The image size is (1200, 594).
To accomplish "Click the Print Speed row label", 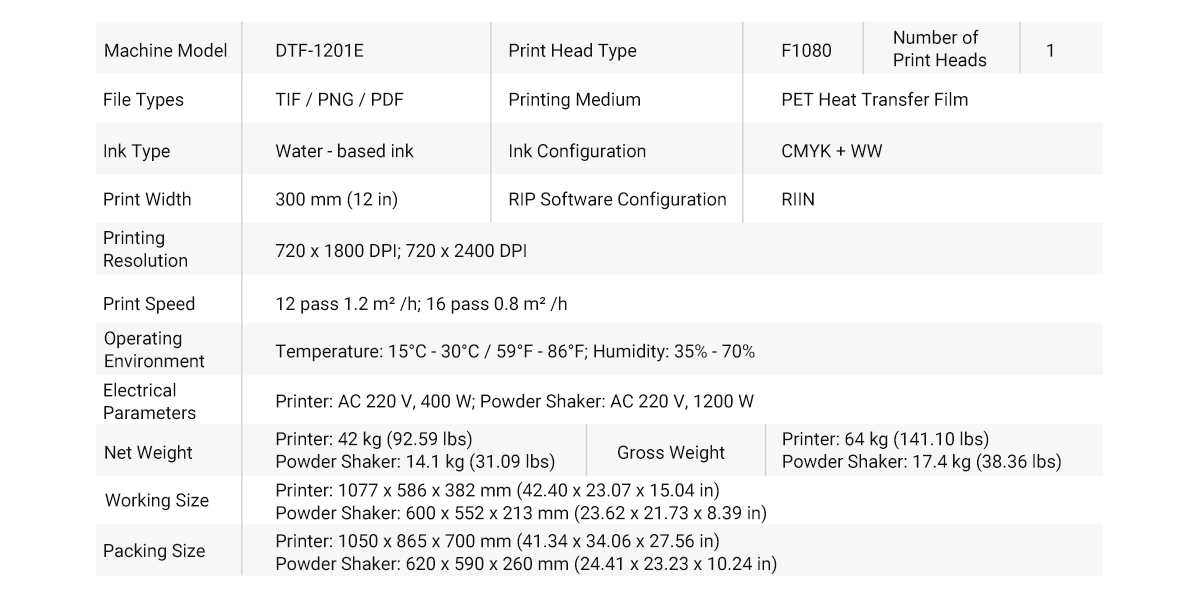I will [149, 304].
